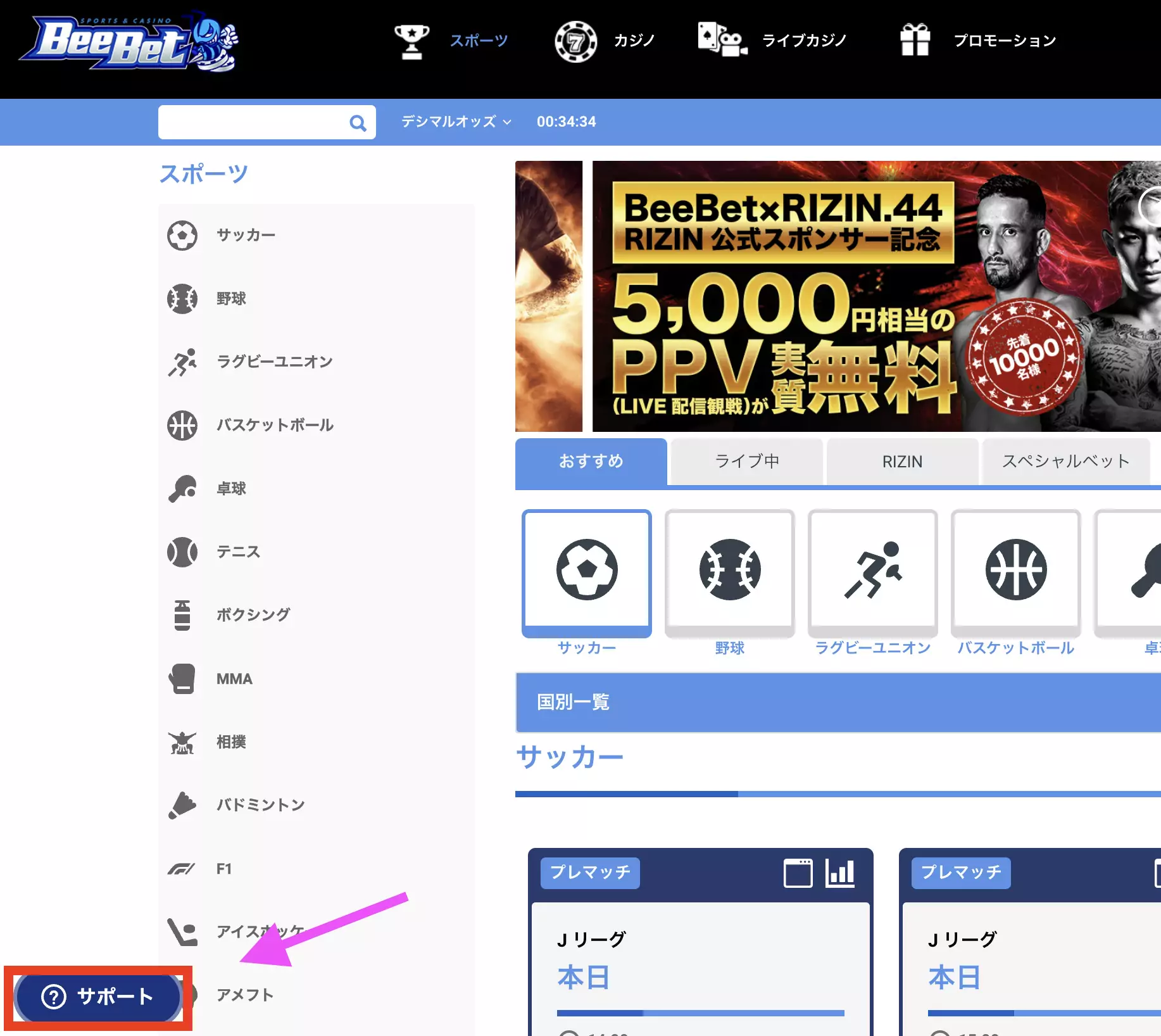The width and height of the screenshot is (1161, 1036).
Task: Choose the soccer tile in recommendations
Action: [x=587, y=572]
